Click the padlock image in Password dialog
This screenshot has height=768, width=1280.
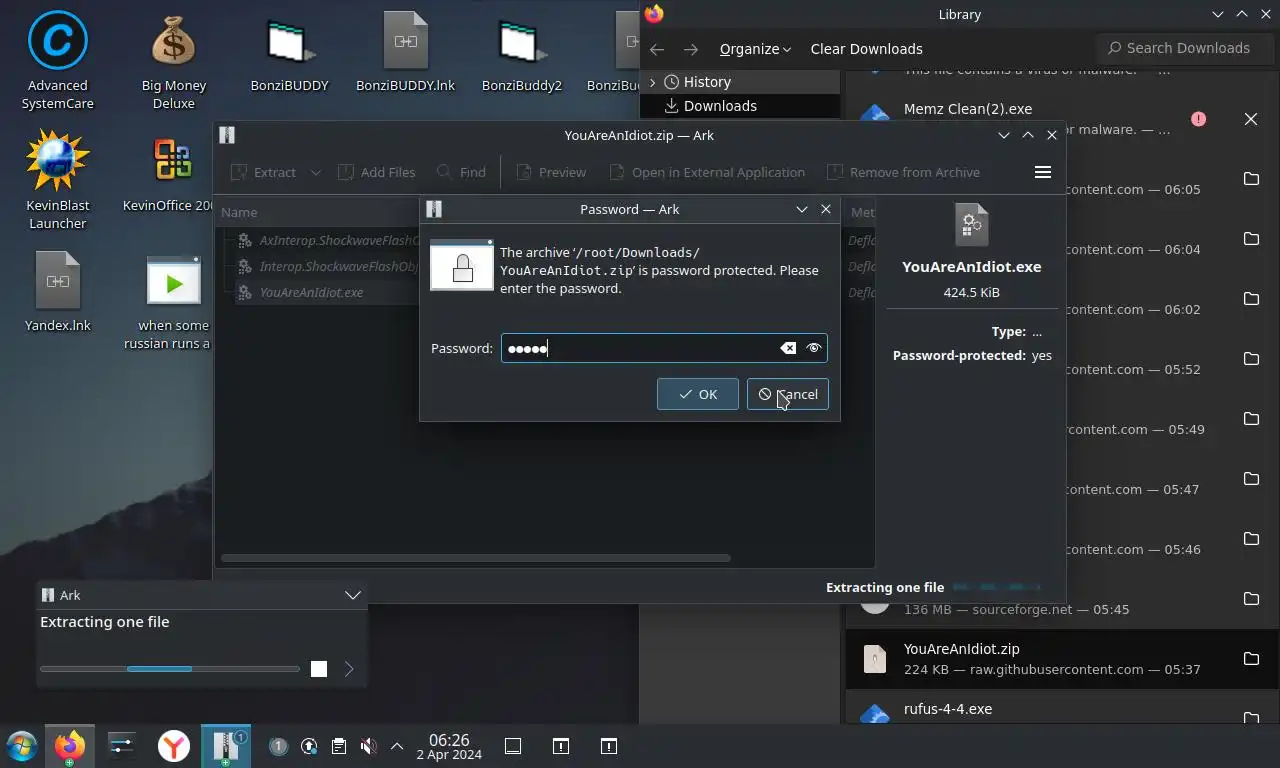click(x=462, y=266)
